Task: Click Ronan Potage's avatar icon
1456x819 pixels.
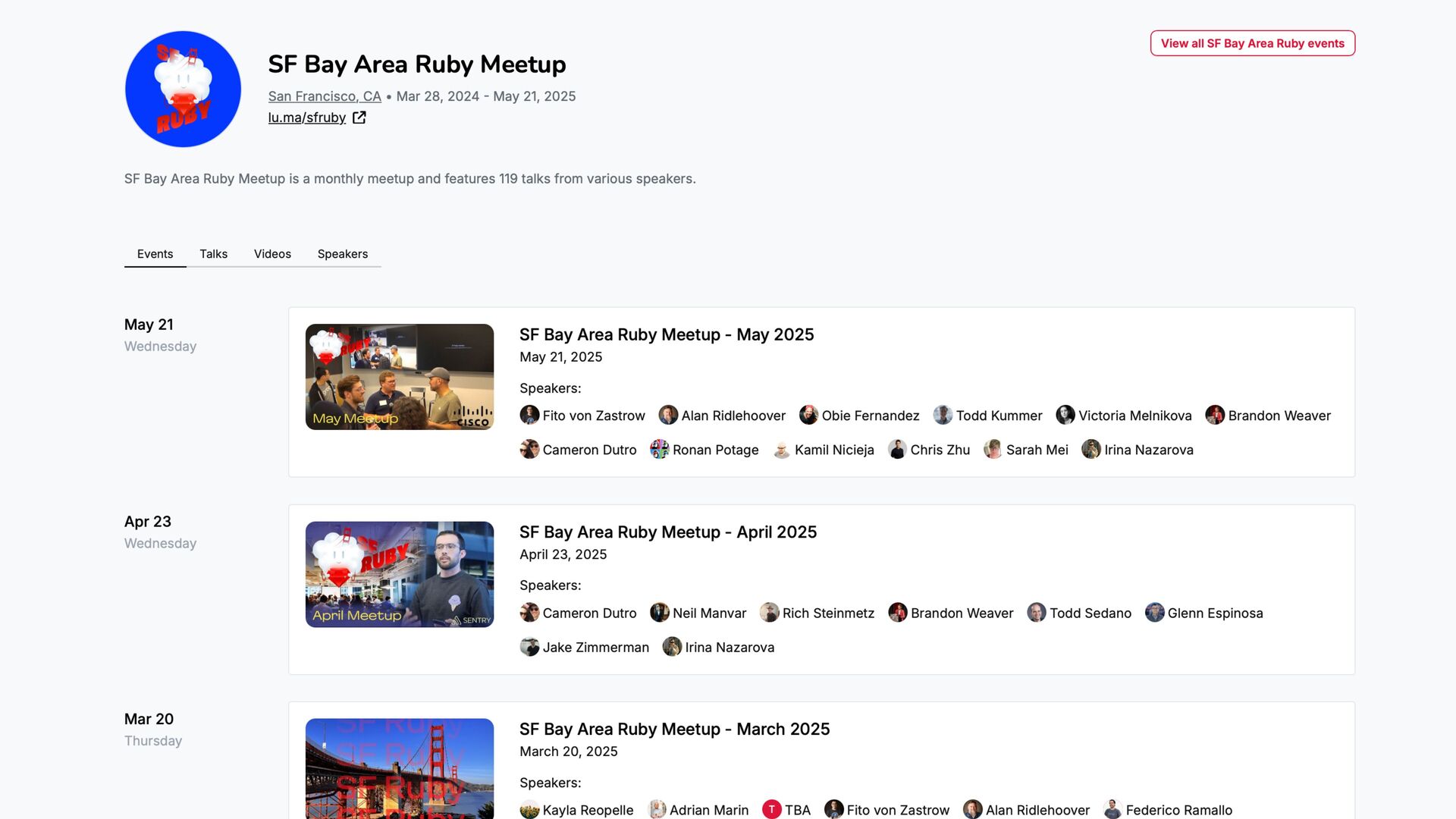Action: [659, 449]
